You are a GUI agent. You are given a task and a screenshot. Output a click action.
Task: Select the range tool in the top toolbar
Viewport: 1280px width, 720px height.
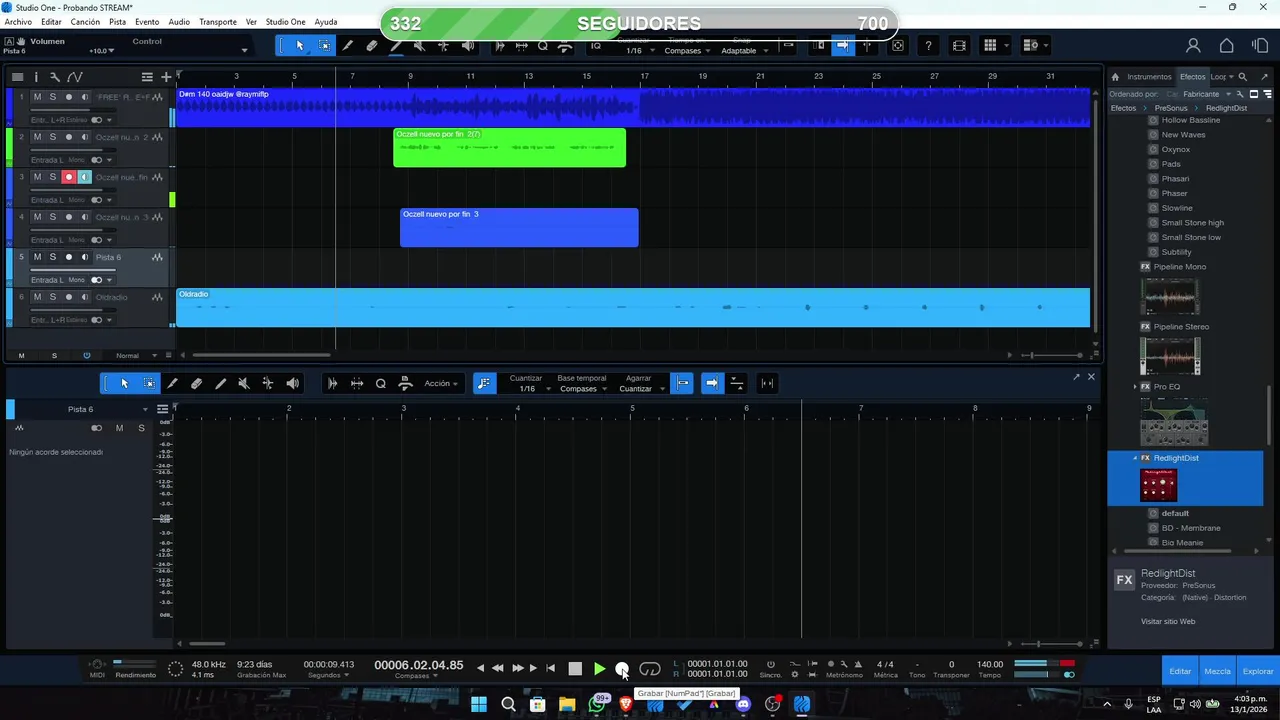click(x=324, y=46)
